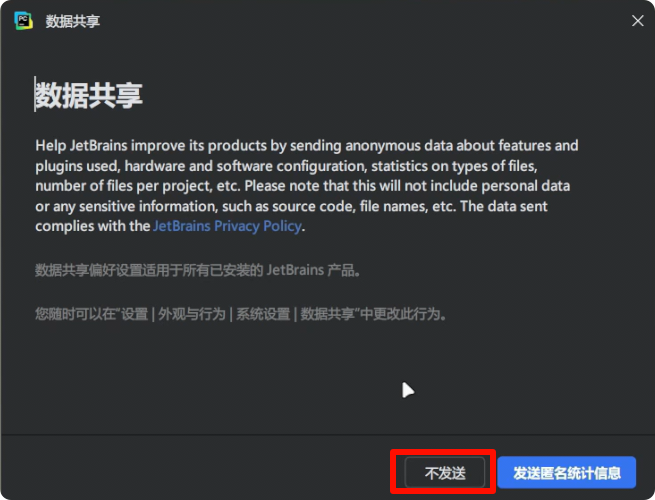Click the 'Help JetBrains improve' first line
This screenshot has height=500, width=655.
306,146
